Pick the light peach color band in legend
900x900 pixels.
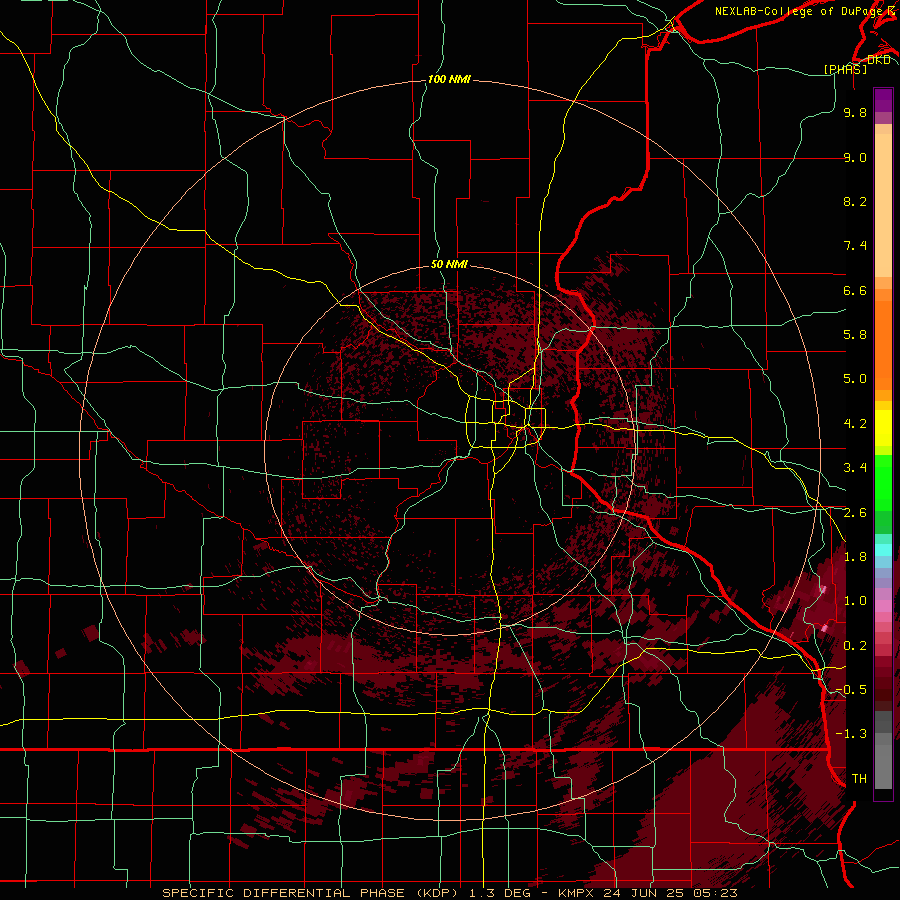[x=883, y=207]
